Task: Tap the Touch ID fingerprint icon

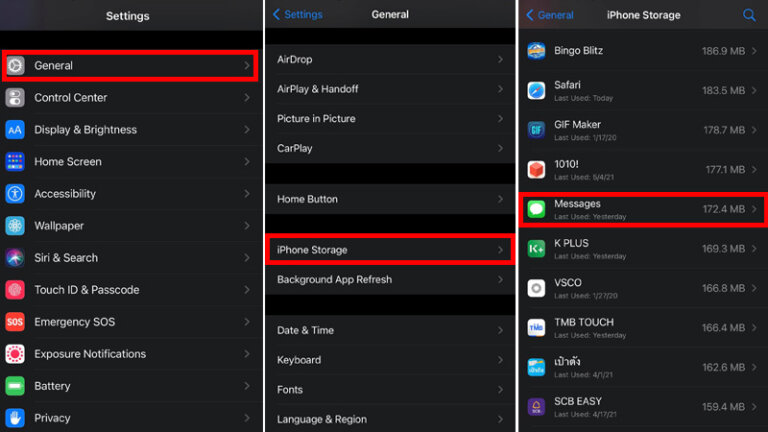Action: (15, 289)
